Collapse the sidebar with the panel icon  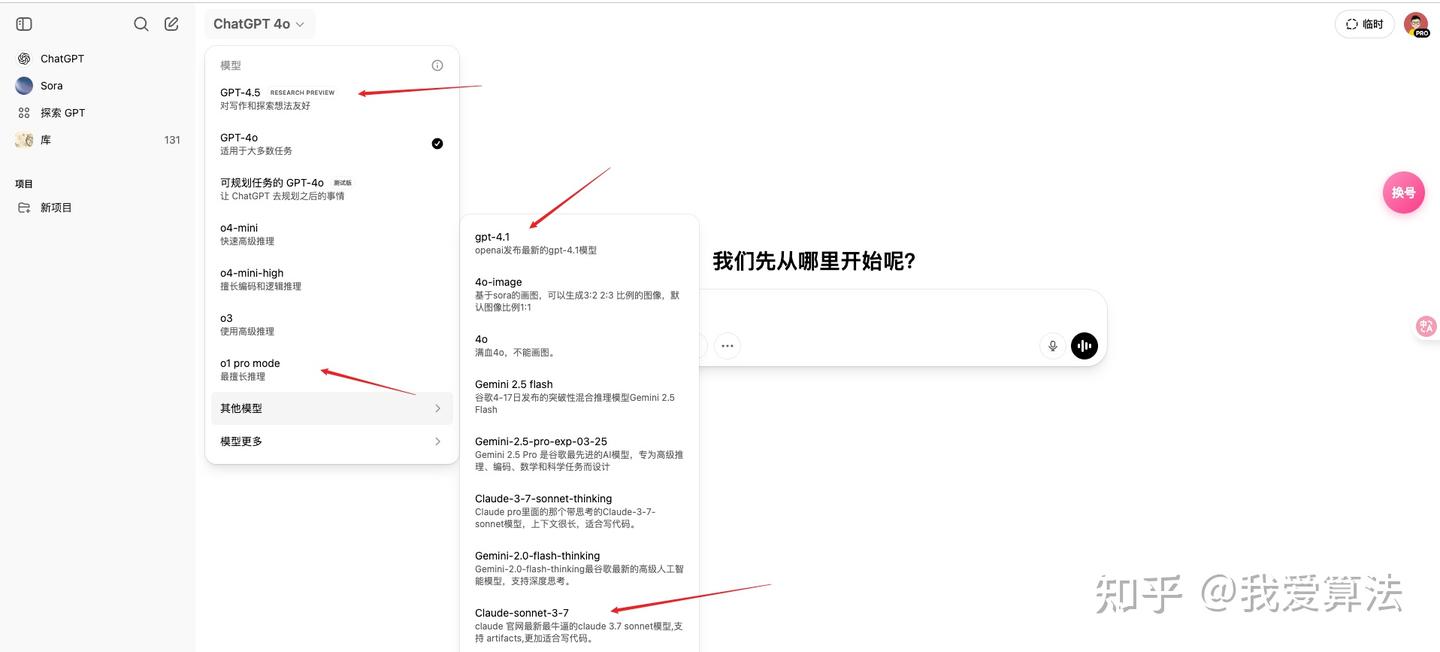[24, 24]
